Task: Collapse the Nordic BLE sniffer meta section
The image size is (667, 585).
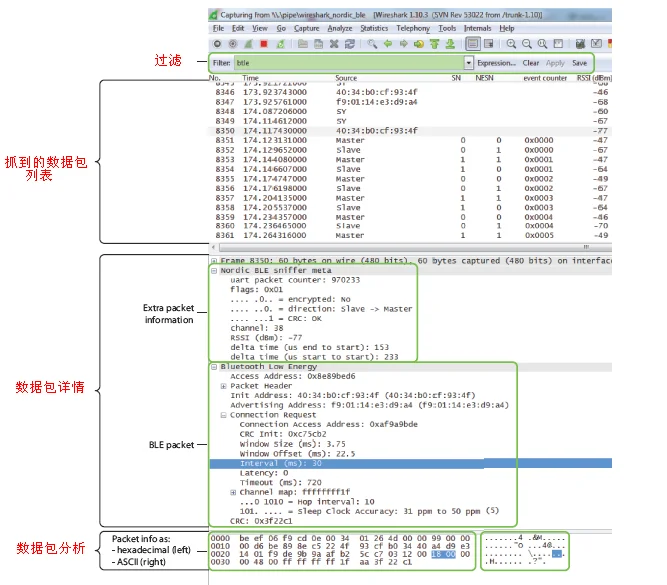Action: pos(214,271)
